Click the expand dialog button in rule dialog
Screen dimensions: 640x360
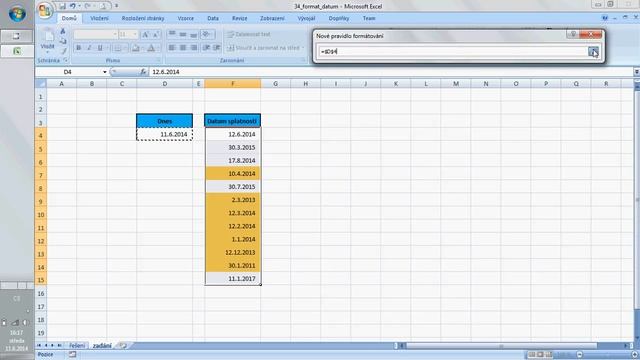(593, 51)
